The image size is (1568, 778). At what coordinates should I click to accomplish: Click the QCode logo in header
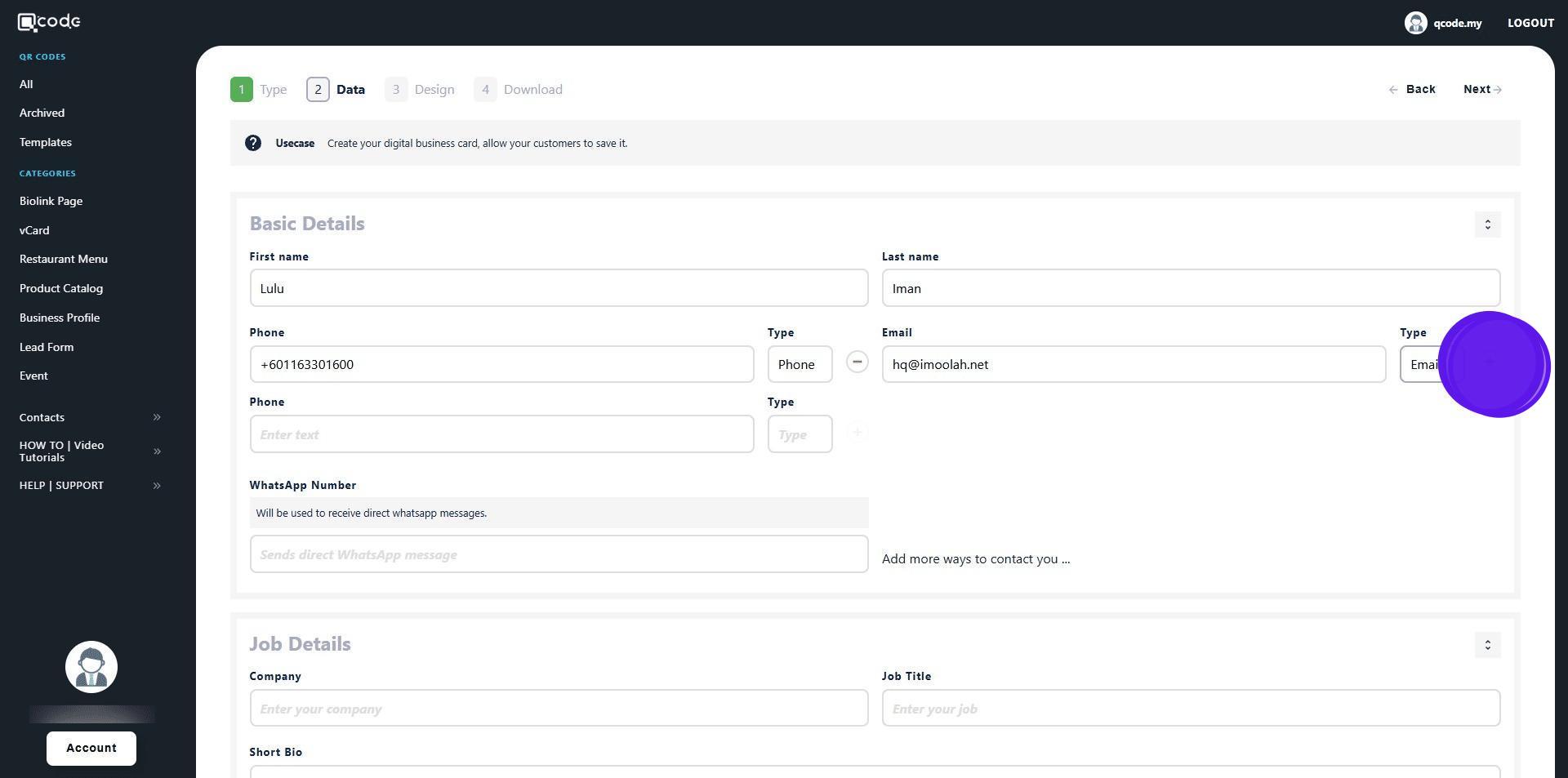tap(49, 22)
